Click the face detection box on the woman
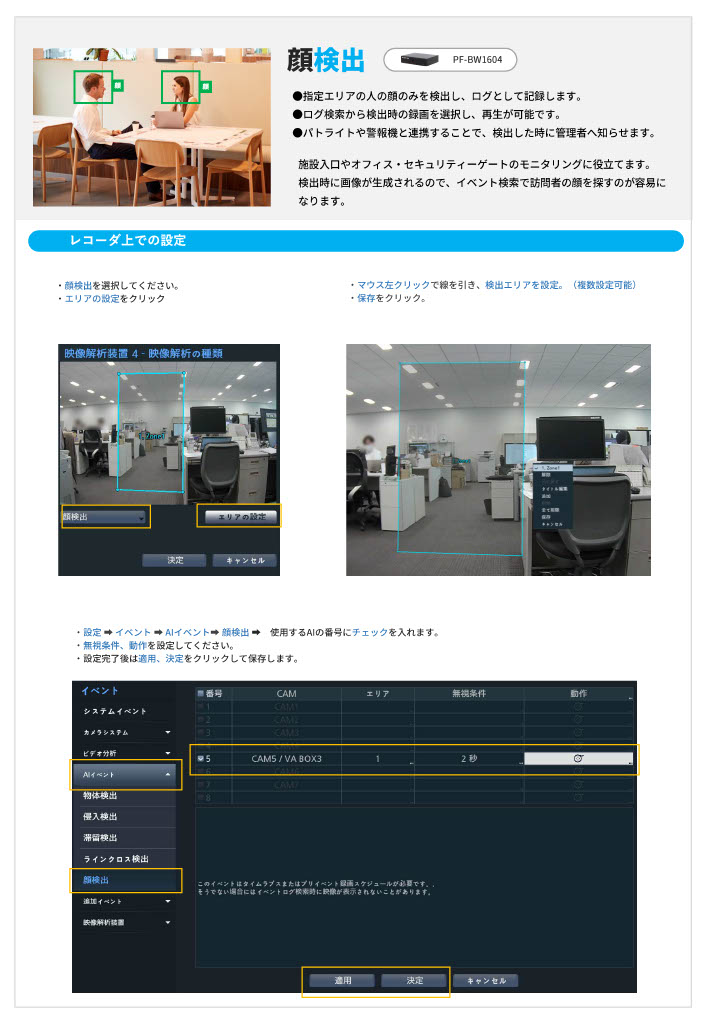Image resolution: width=709 pixels, height=1024 pixels. click(x=181, y=87)
